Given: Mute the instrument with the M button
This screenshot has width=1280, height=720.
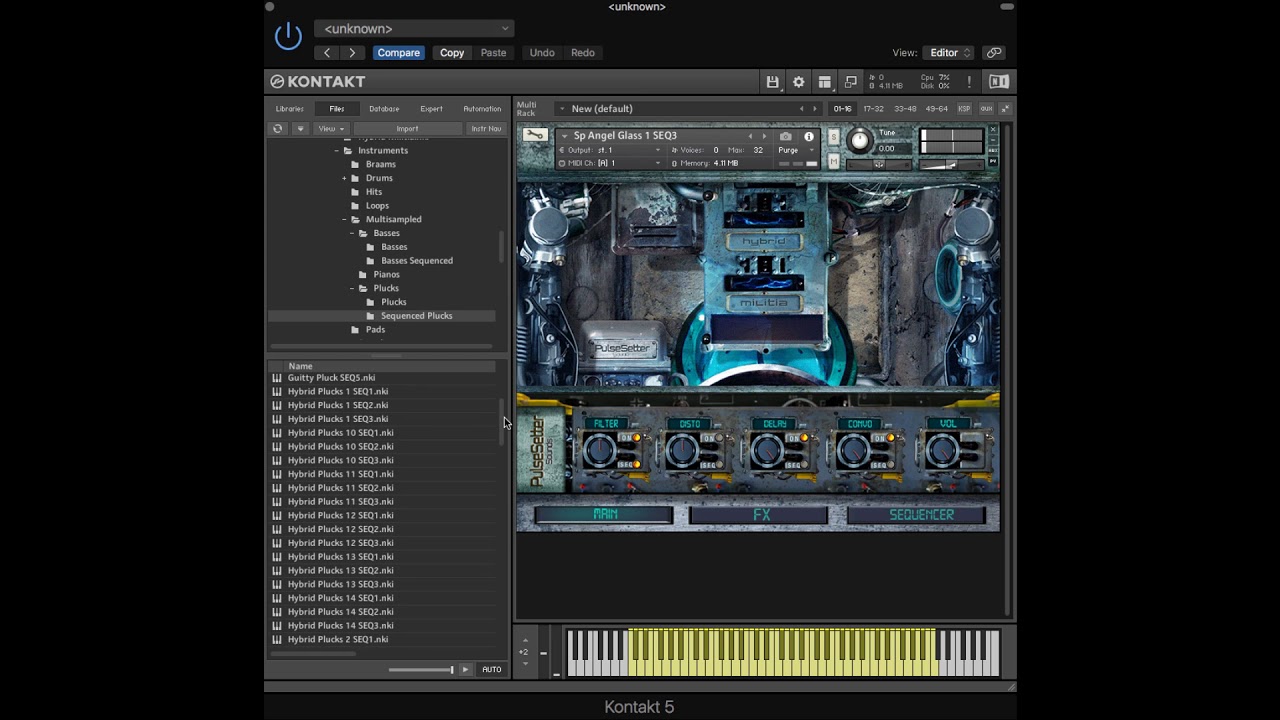Looking at the screenshot, I should (833, 161).
